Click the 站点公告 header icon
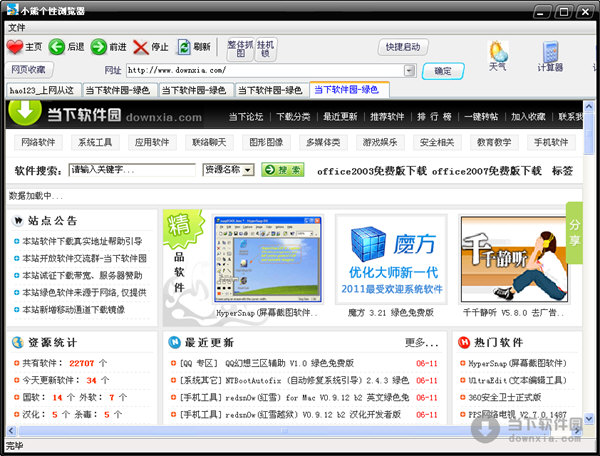 [18, 221]
